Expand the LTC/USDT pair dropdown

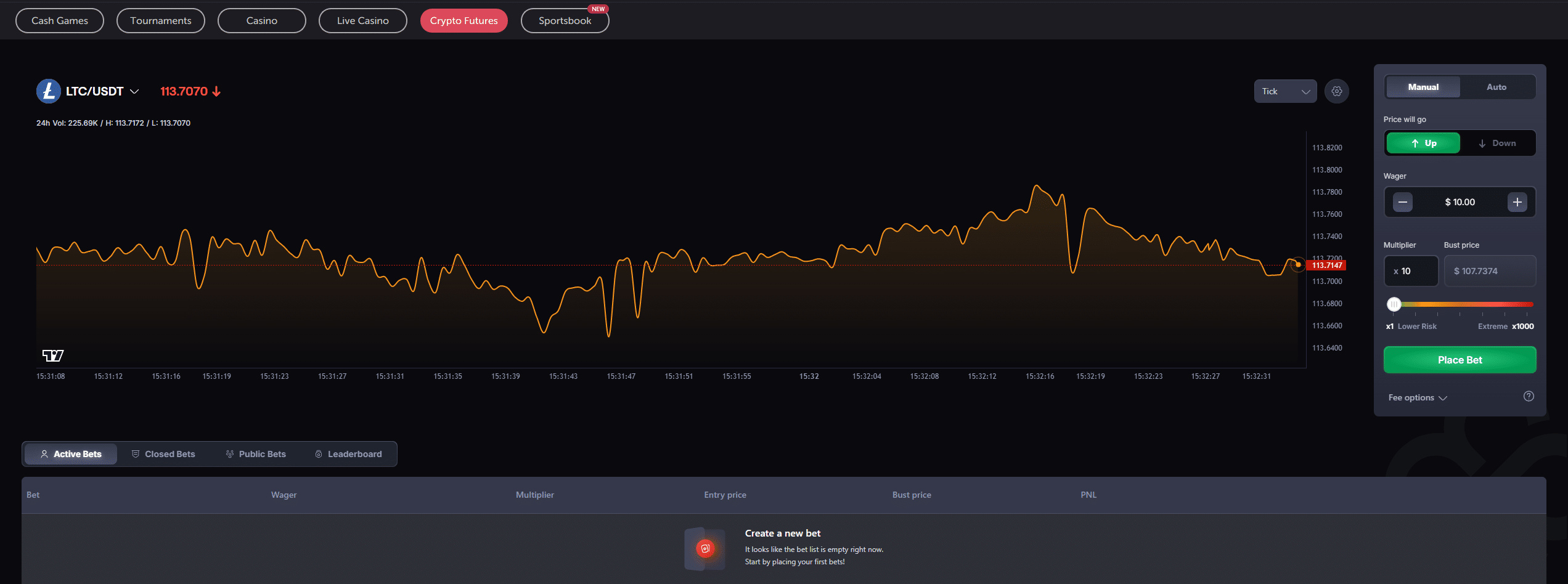pos(134,91)
